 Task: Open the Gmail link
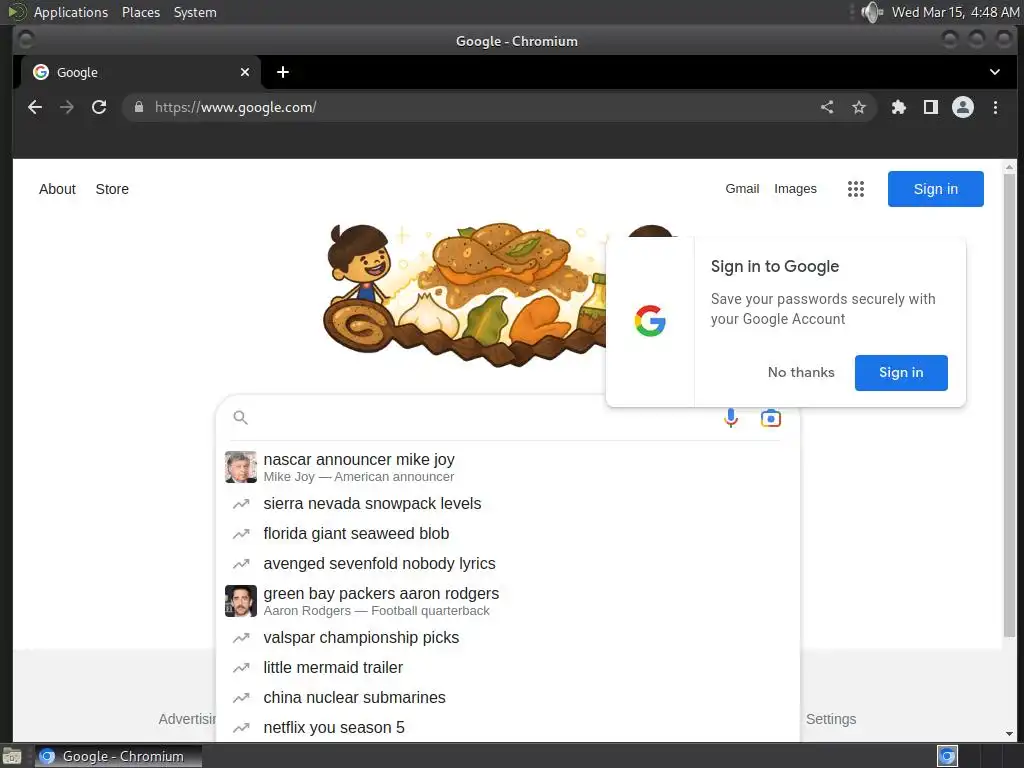click(x=742, y=189)
